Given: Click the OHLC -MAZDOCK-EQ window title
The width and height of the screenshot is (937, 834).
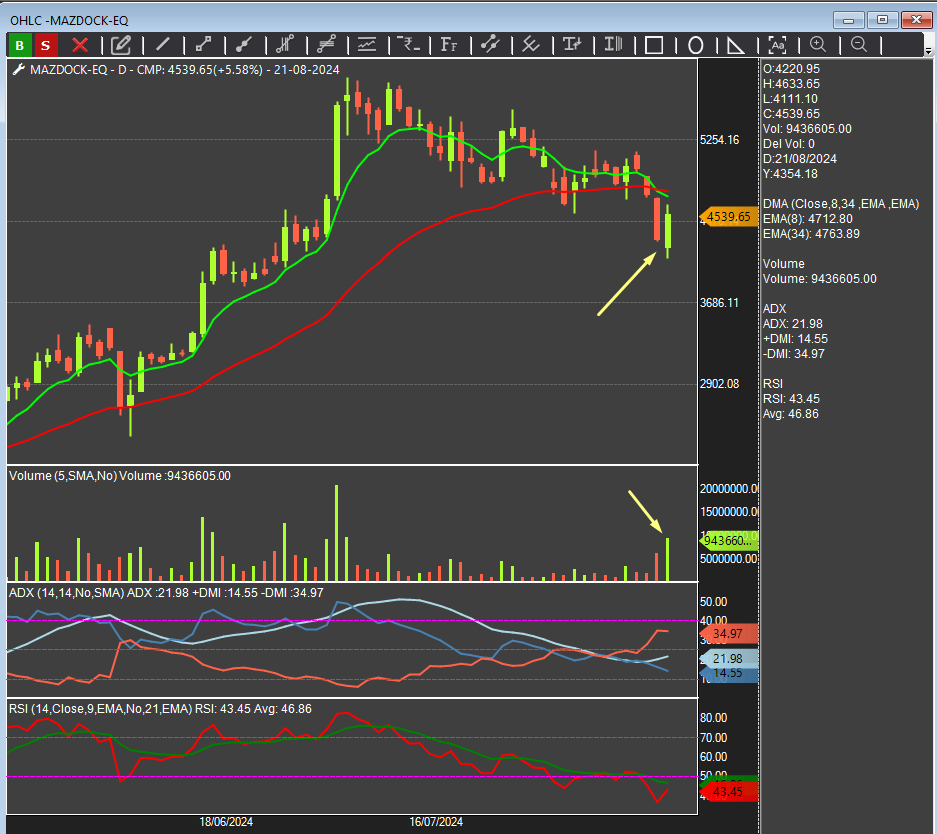Looking at the screenshot, I should [69, 20].
